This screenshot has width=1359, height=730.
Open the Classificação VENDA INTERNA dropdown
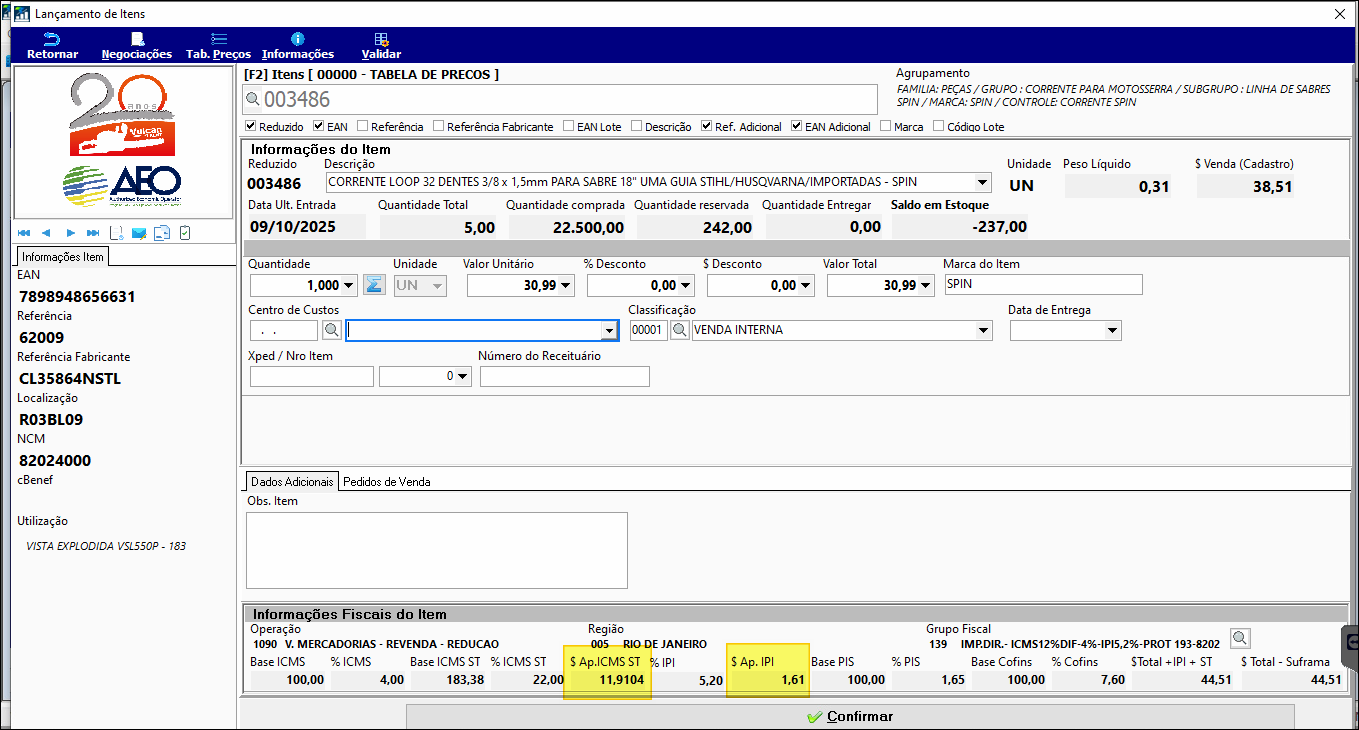point(983,330)
